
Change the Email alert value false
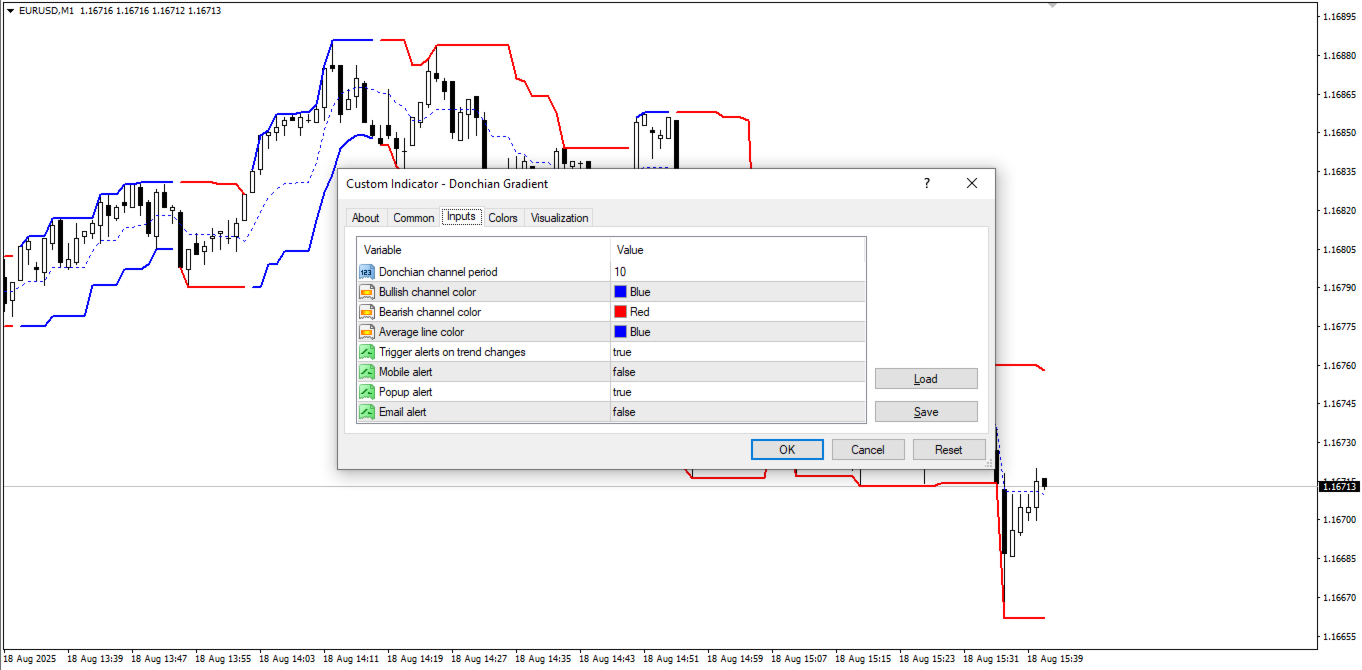click(x=738, y=412)
